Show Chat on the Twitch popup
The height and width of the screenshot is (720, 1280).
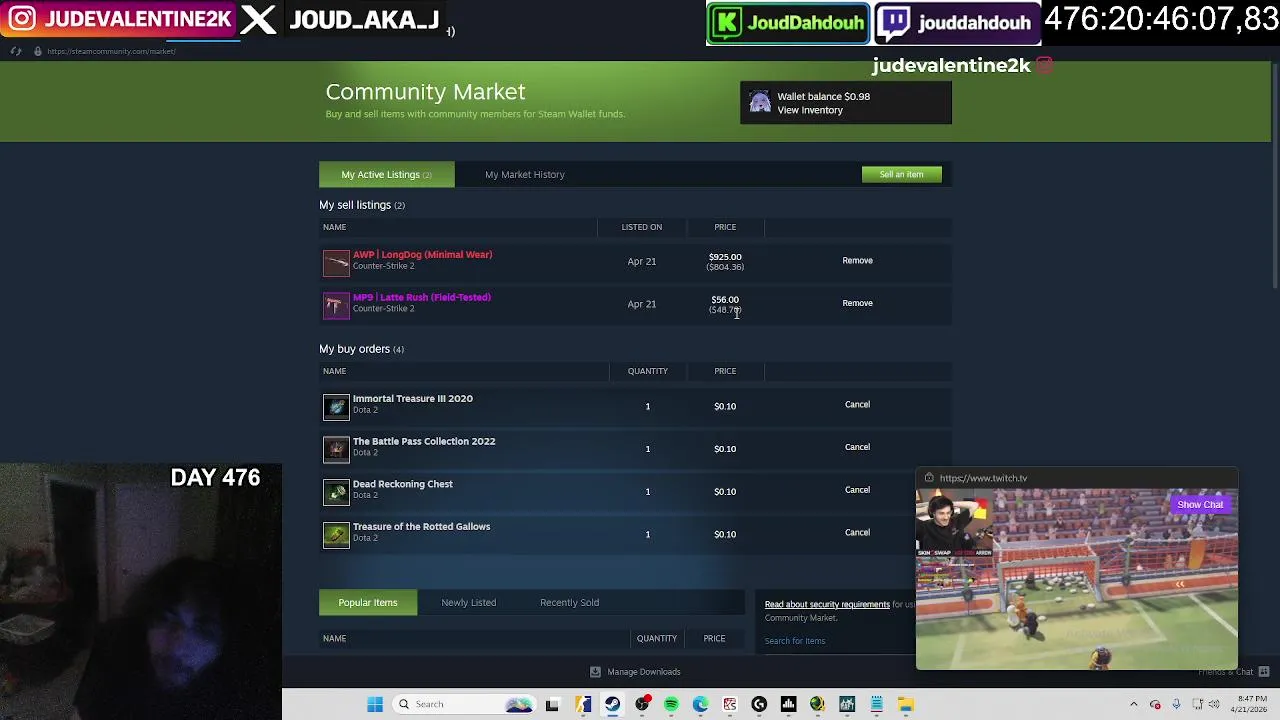click(1200, 505)
